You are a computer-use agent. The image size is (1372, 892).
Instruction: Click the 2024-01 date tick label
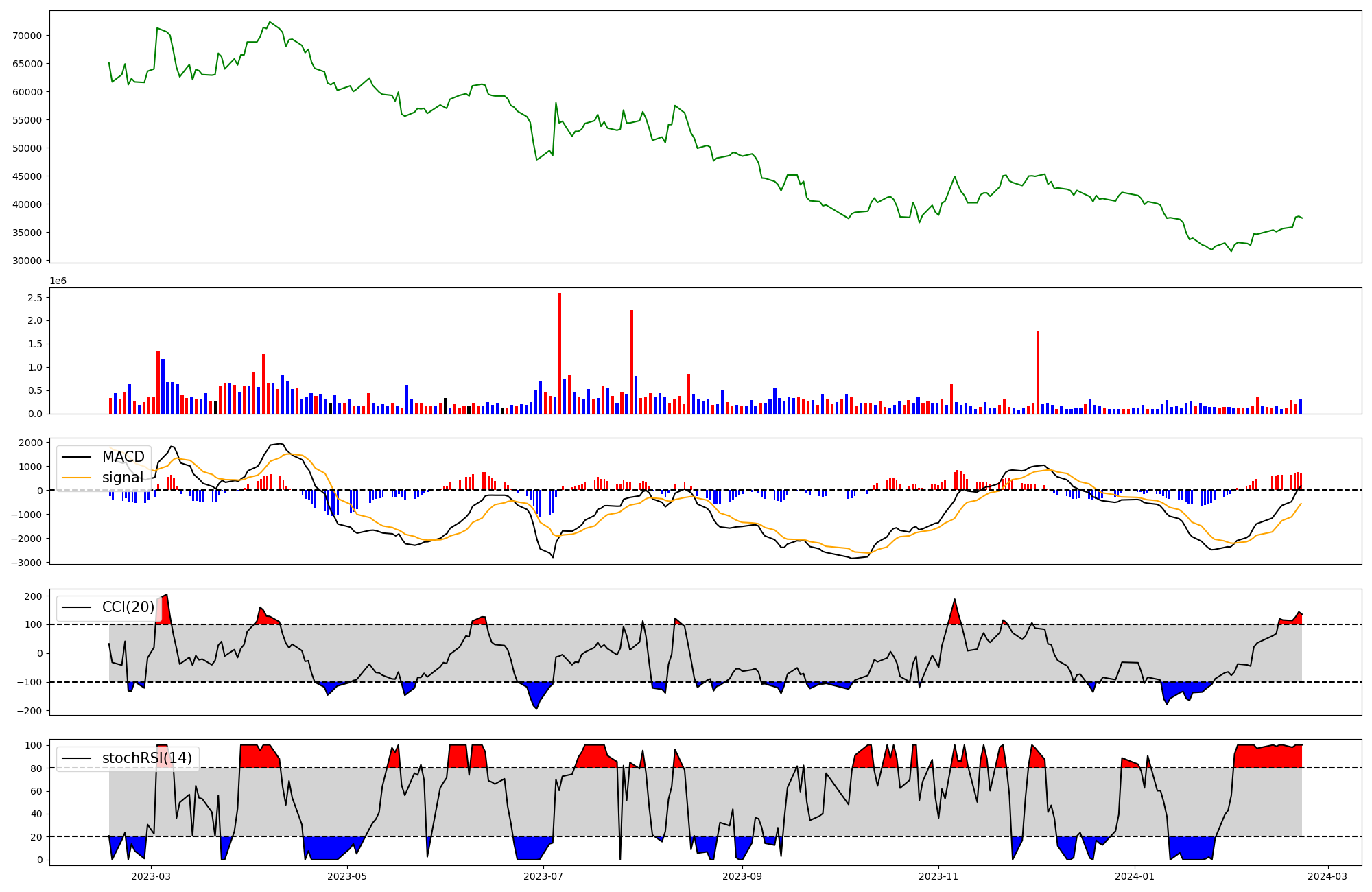click(x=1134, y=876)
